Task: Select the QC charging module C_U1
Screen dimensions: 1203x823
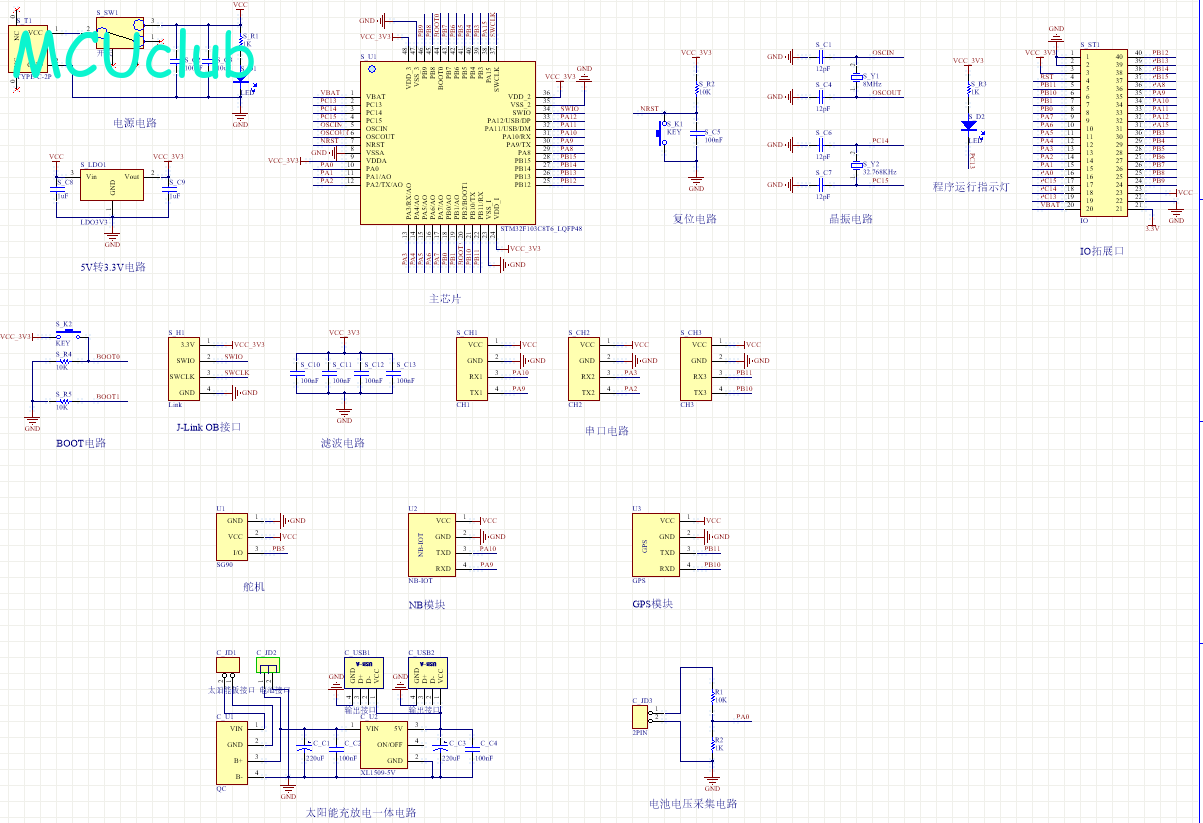Action: click(x=232, y=753)
